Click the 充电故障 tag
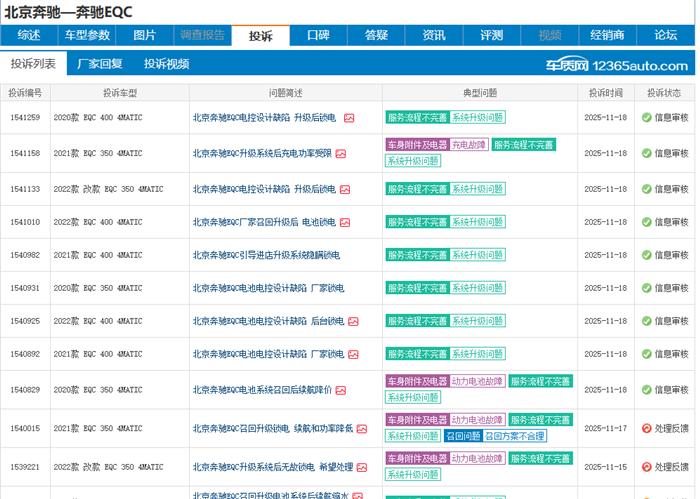The height and width of the screenshot is (499, 700). click(x=468, y=145)
